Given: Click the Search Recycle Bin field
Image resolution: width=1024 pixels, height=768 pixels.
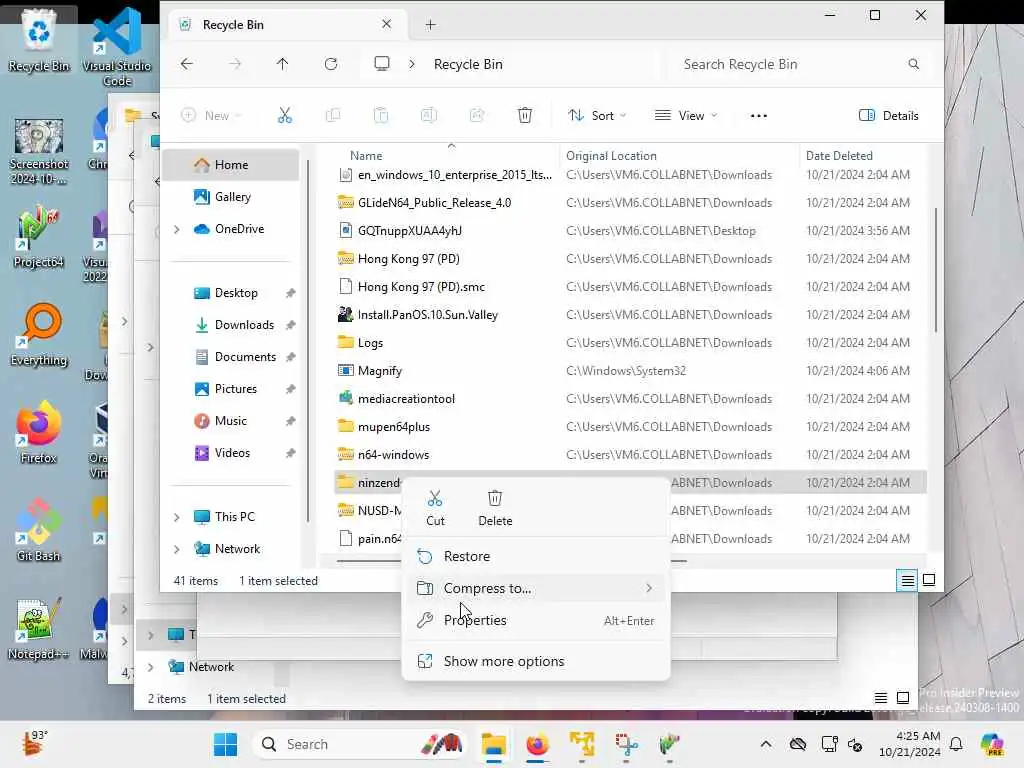Looking at the screenshot, I should tap(800, 64).
